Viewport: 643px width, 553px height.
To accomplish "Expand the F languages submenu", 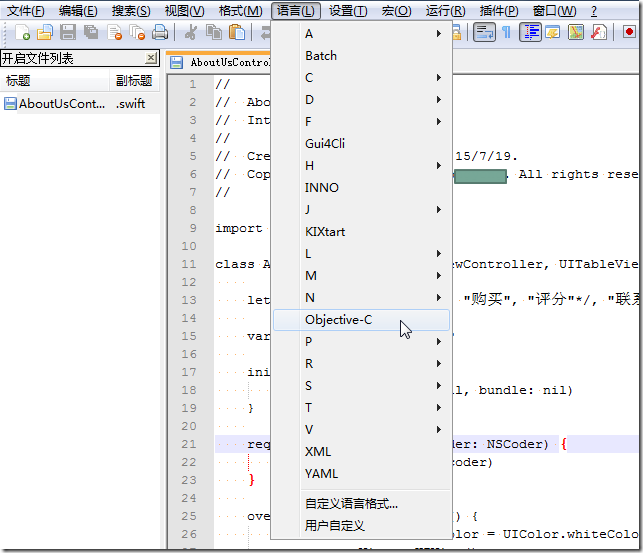I will point(361,122).
